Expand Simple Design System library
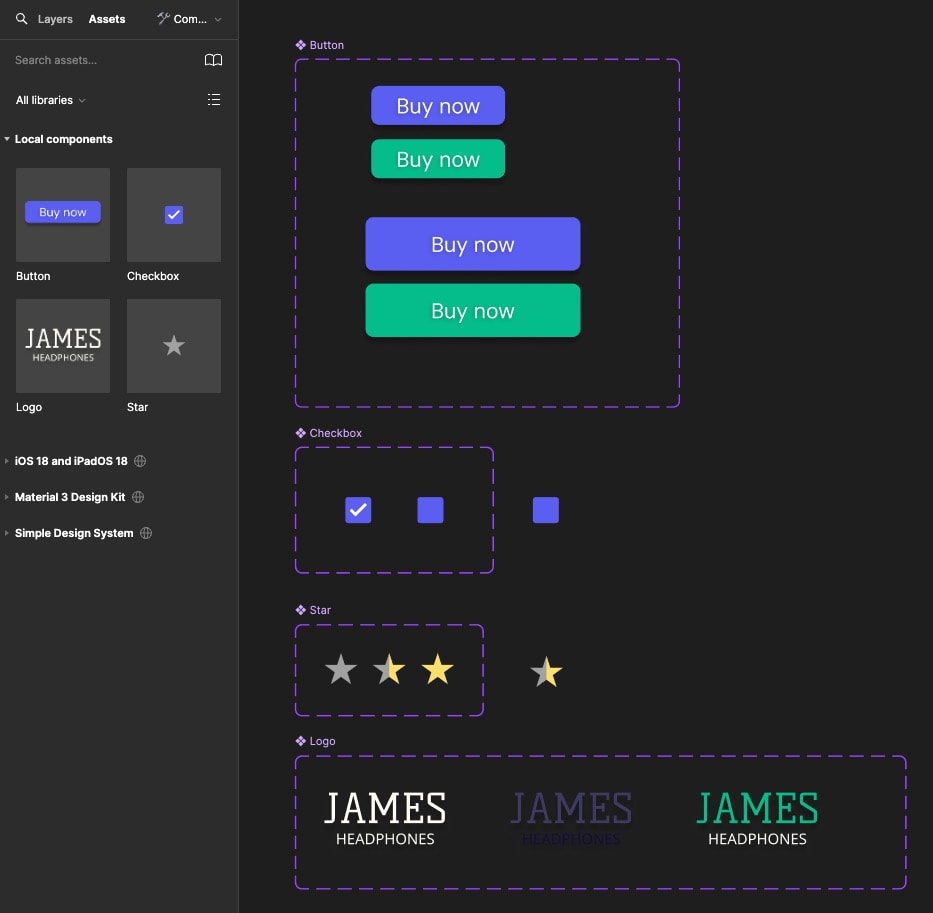The image size is (933, 913). pyautogui.click(x=7, y=533)
